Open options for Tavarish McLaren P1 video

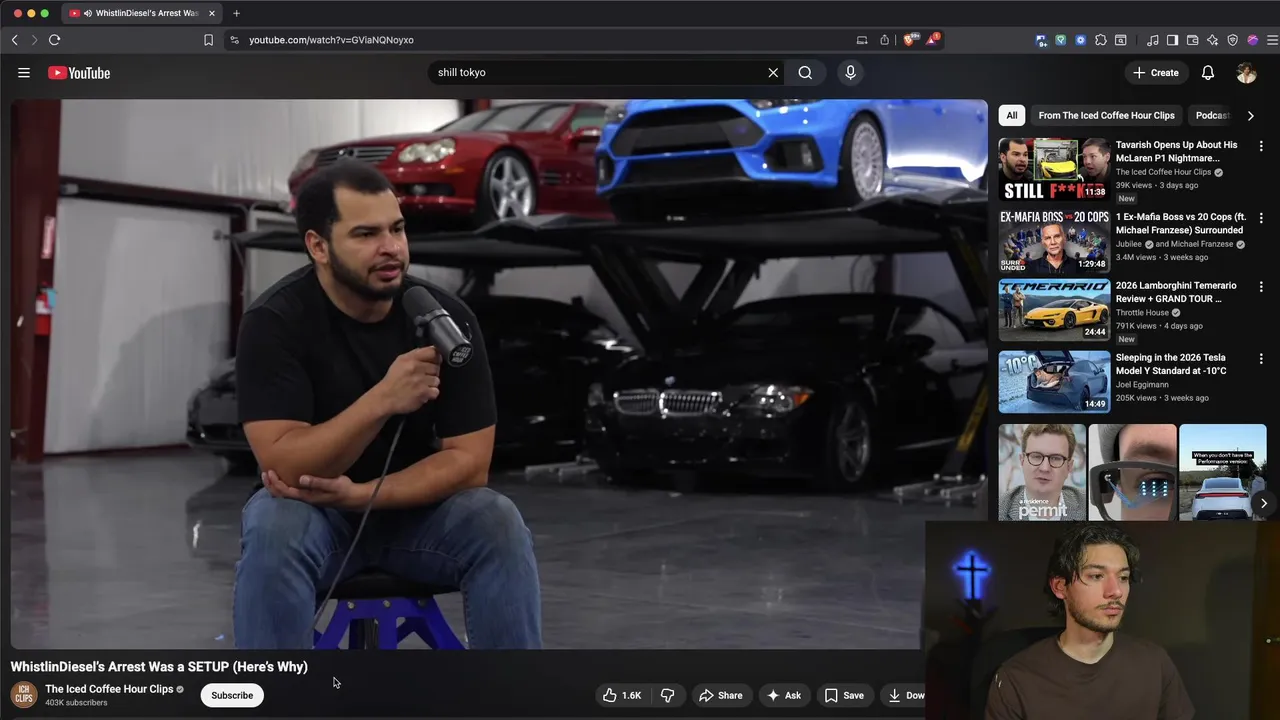click(1261, 146)
